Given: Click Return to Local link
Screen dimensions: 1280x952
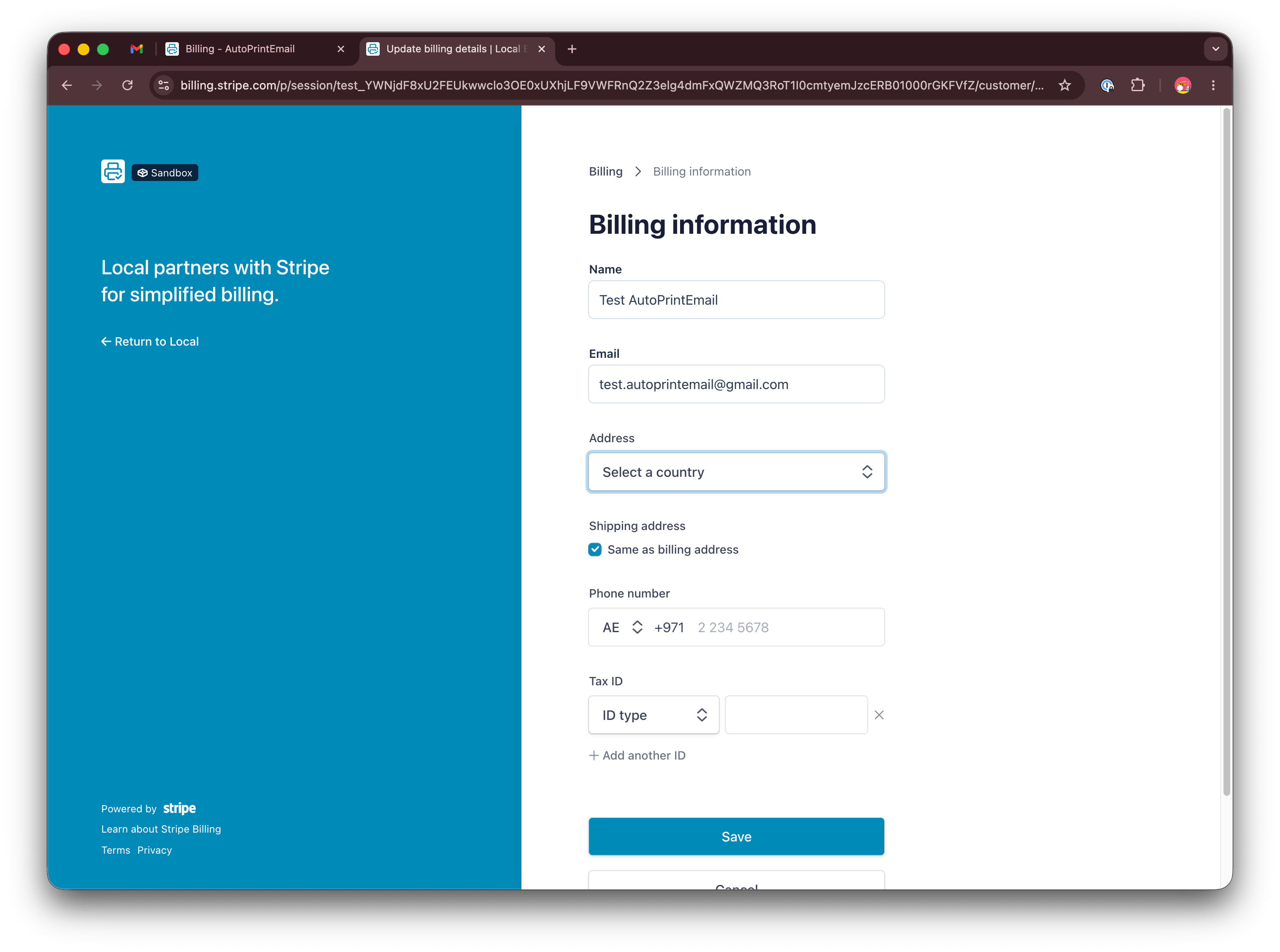Looking at the screenshot, I should click(x=150, y=342).
